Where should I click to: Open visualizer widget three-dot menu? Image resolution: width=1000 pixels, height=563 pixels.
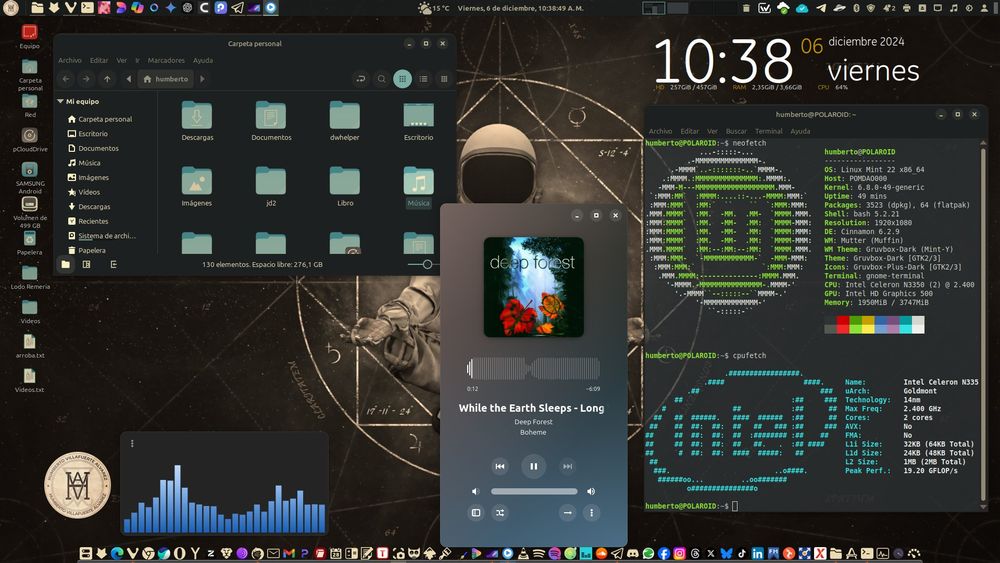point(132,444)
